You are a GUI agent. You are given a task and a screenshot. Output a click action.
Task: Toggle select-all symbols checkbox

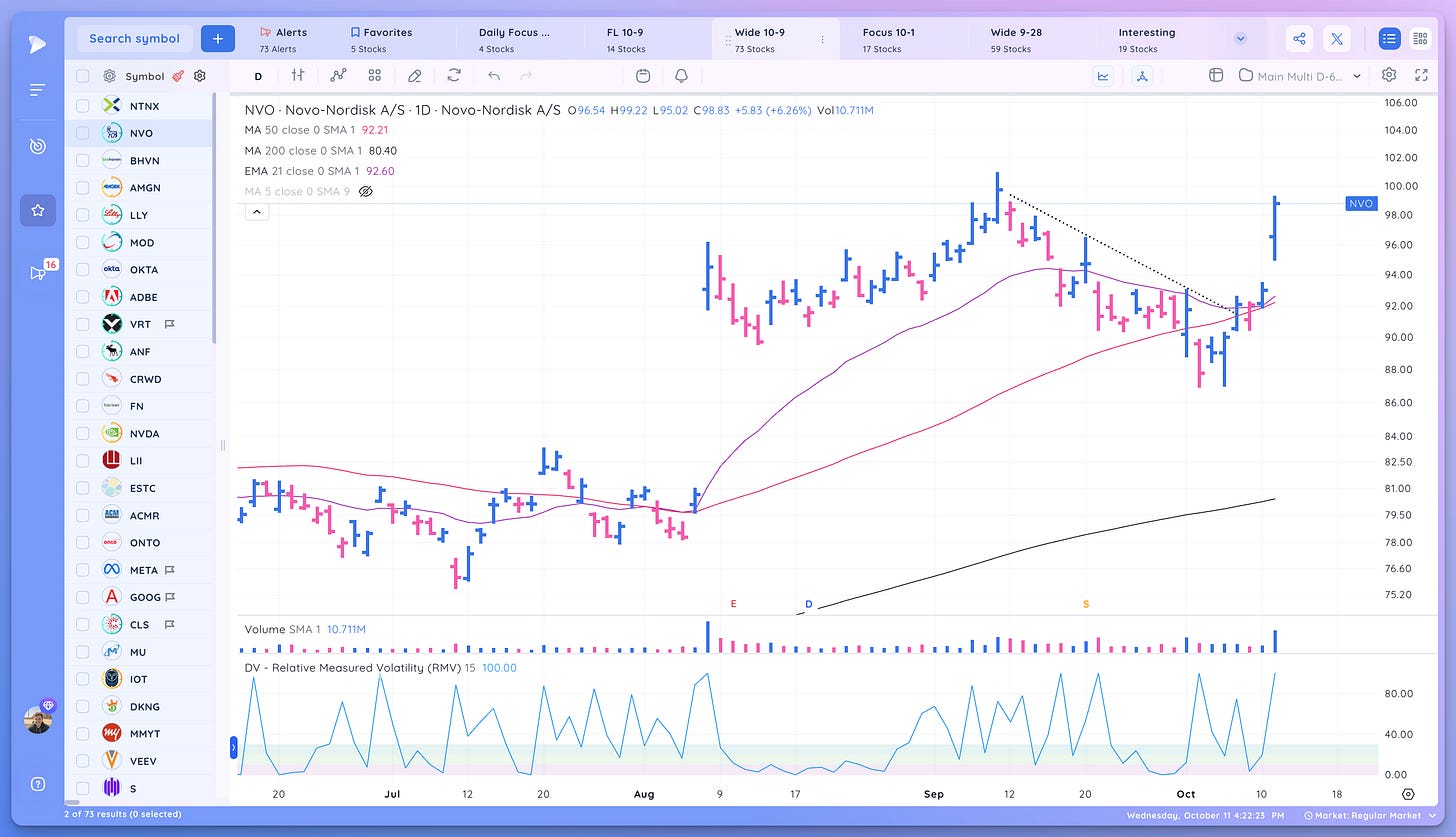click(x=83, y=76)
